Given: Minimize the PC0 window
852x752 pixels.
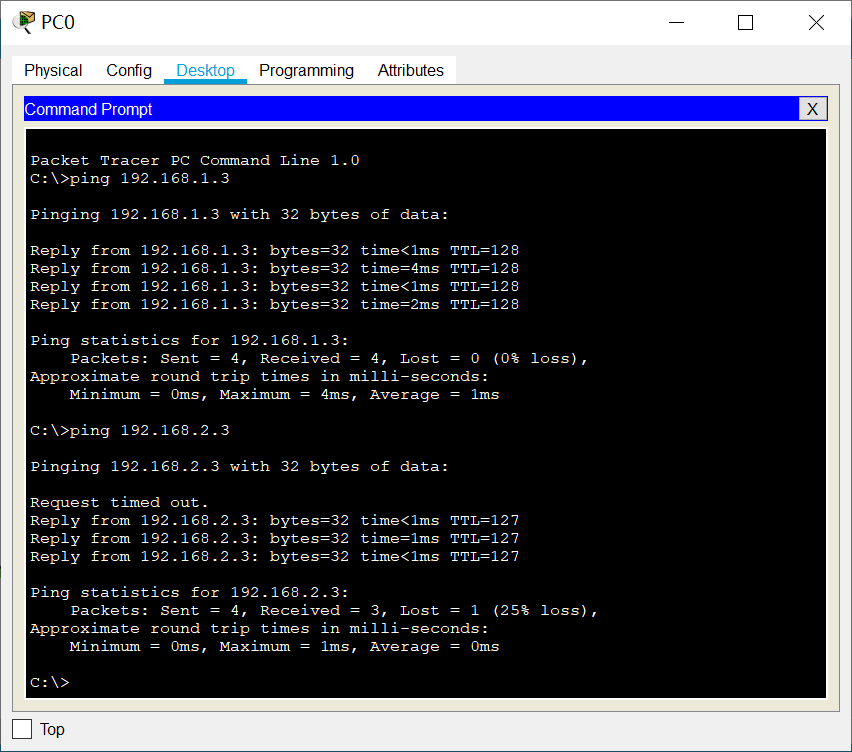Looking at the screenshot, I should coord(676,23).
